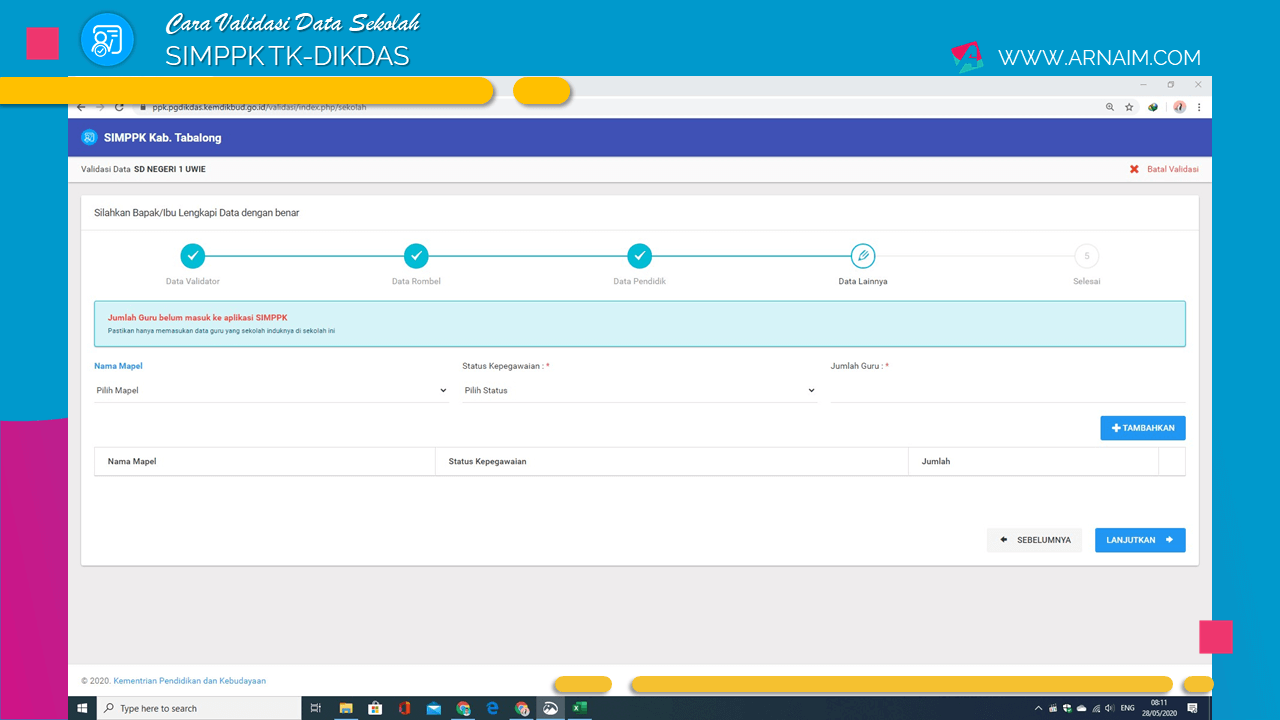
Task: Click the Batal Validasi link
Action: pos(1172,169)
